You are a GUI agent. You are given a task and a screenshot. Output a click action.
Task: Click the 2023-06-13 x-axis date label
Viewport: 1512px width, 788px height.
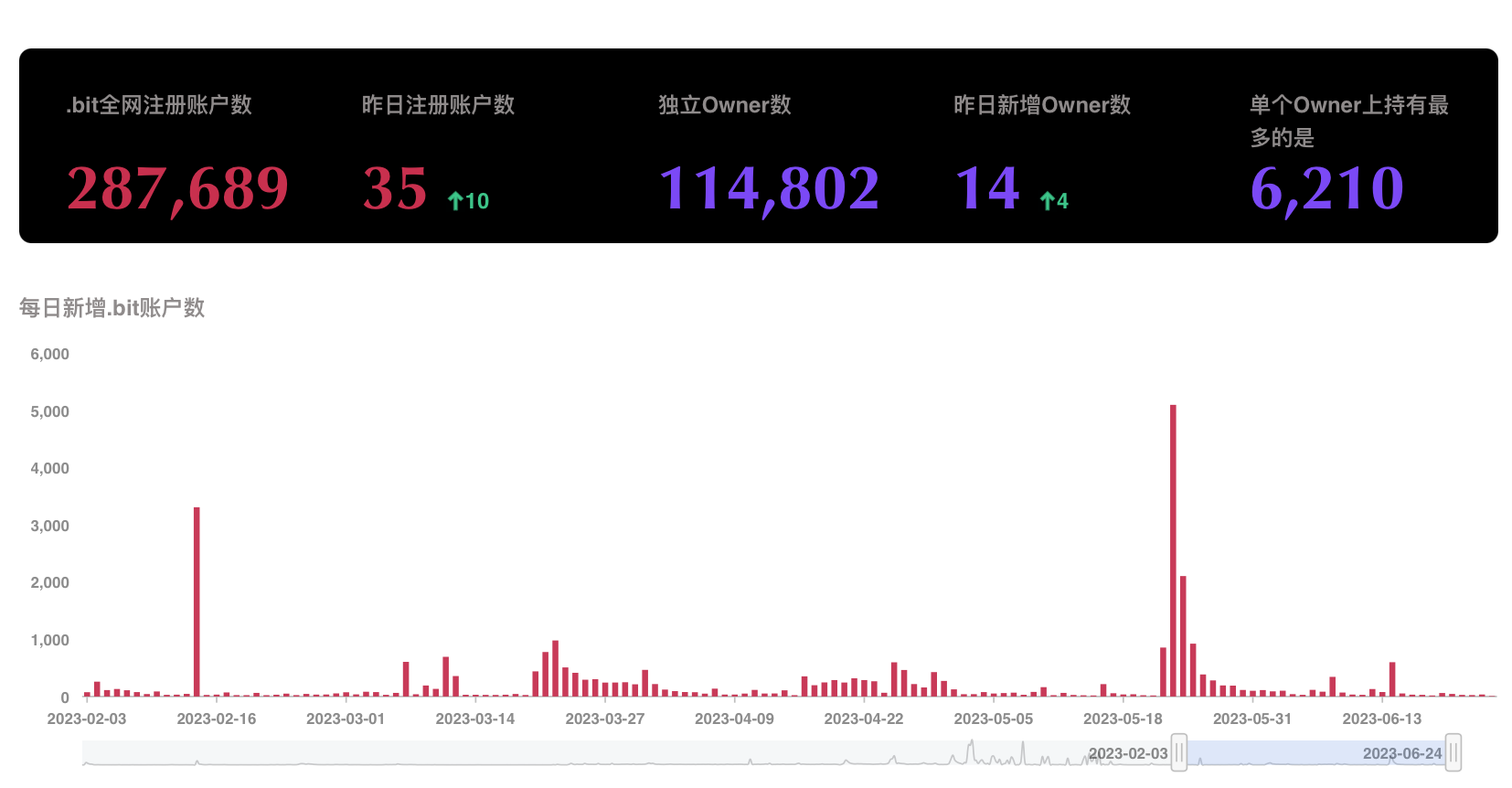pyautogui.click(x=1381, y=719)
